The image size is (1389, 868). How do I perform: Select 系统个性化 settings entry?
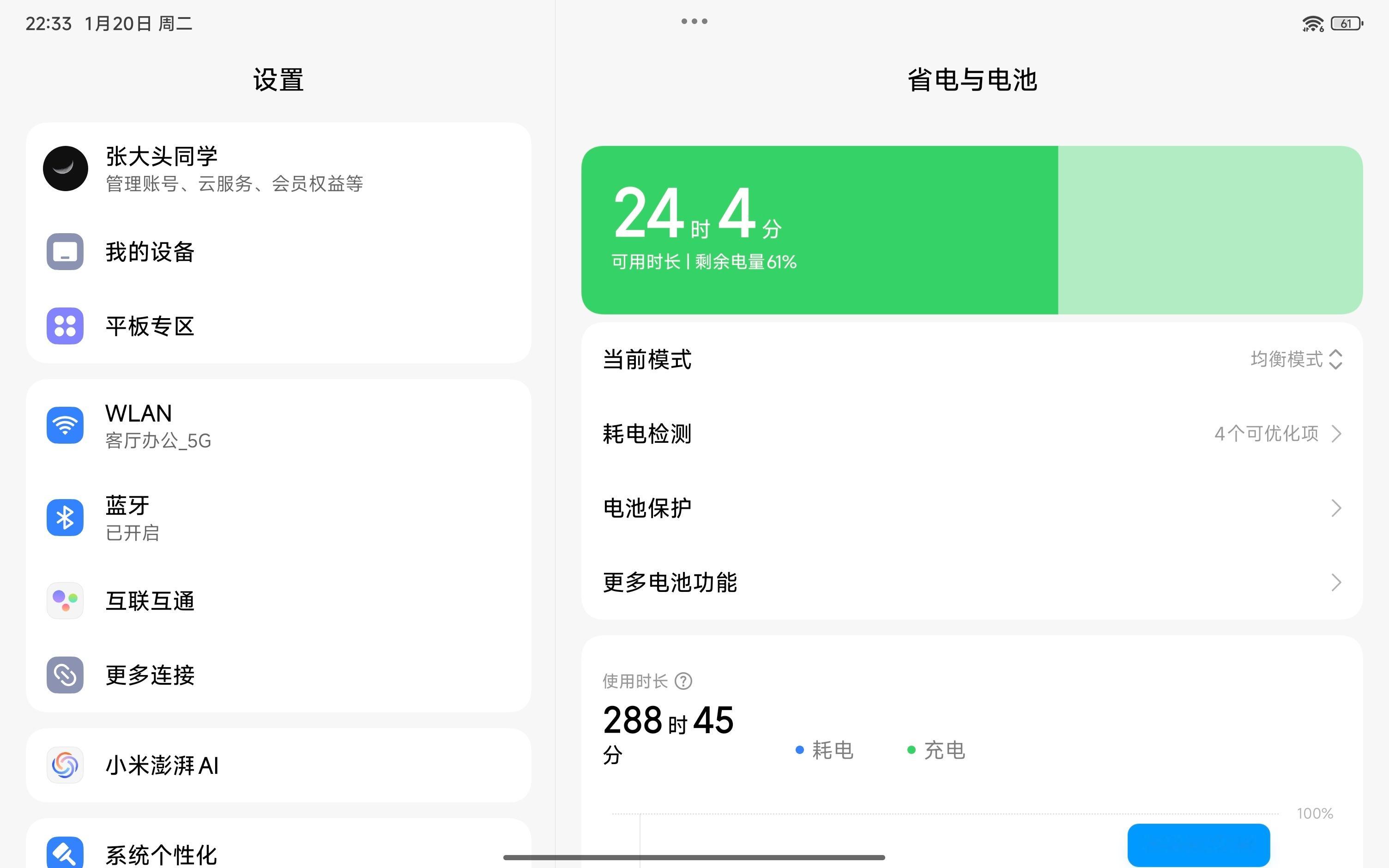coord(161,854)
